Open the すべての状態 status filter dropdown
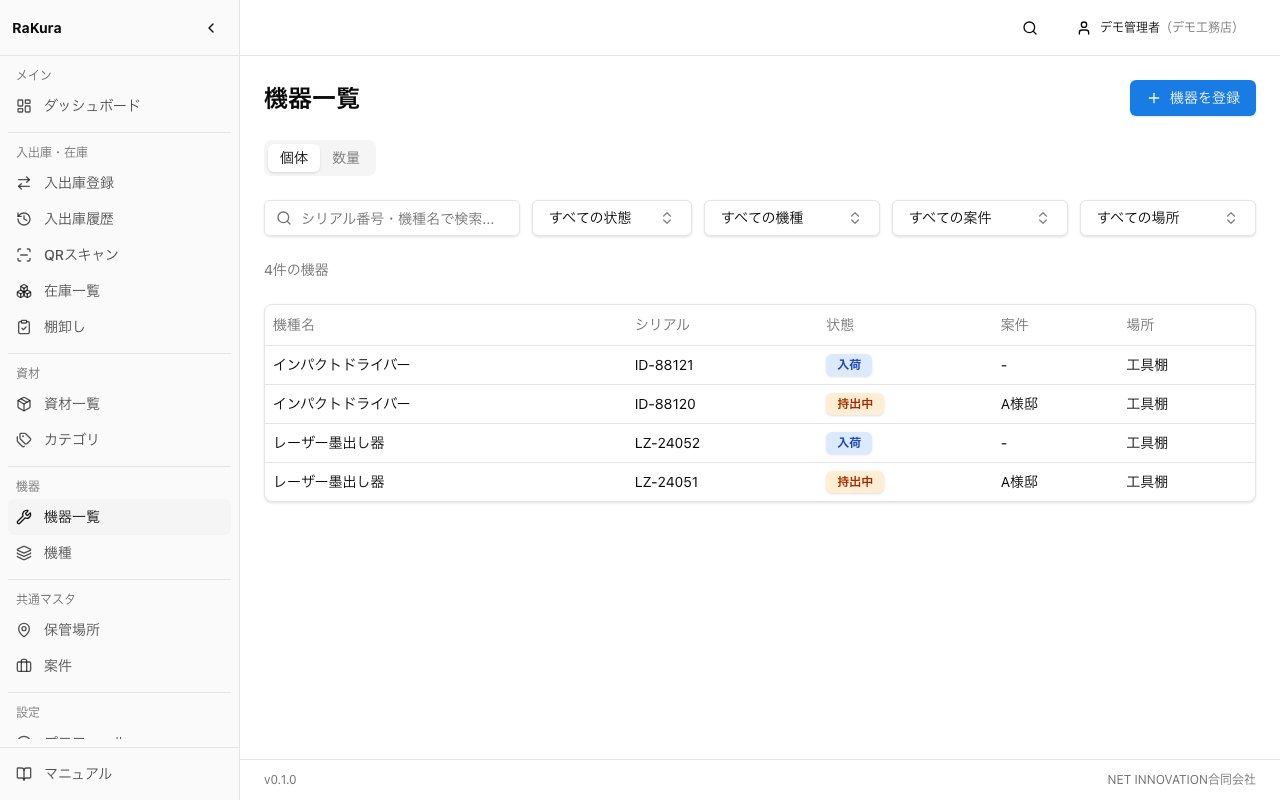1280x800 pixels. (612, 218)
